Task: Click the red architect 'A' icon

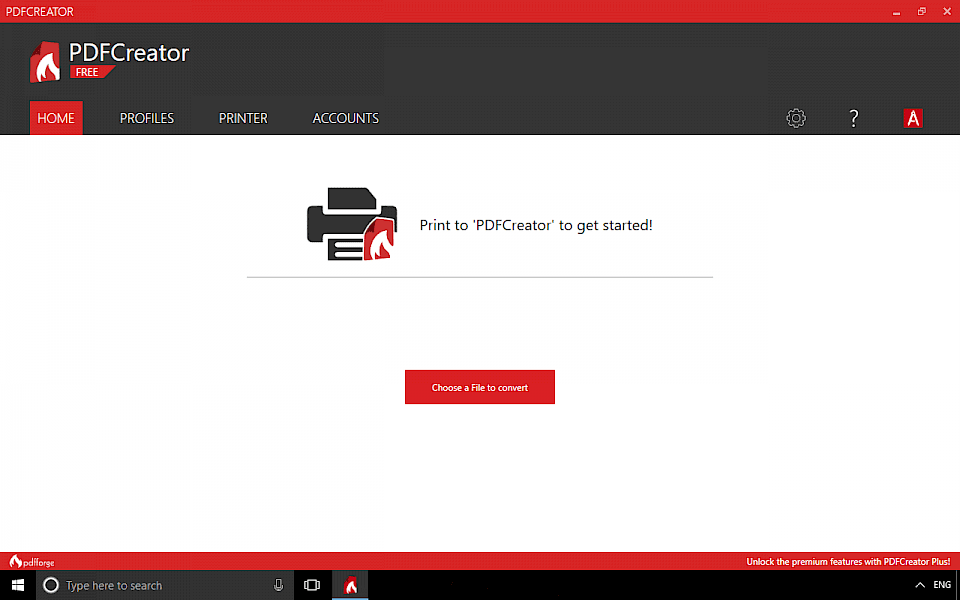Action: point(913,118)
